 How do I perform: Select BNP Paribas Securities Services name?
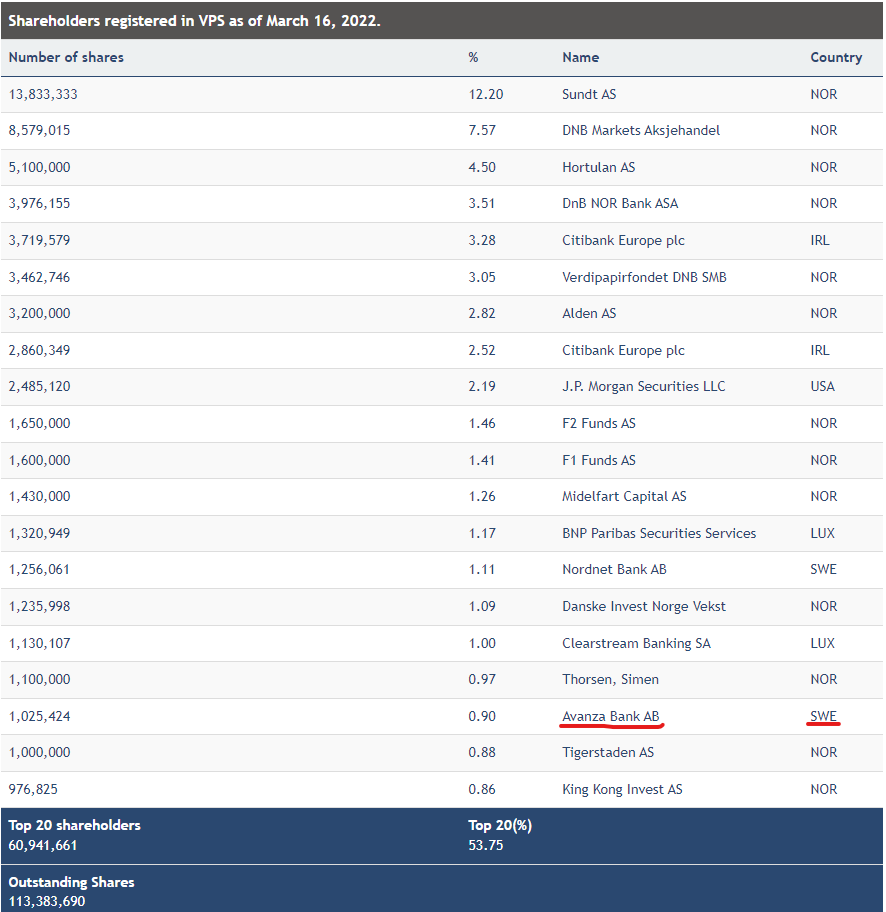659,533
